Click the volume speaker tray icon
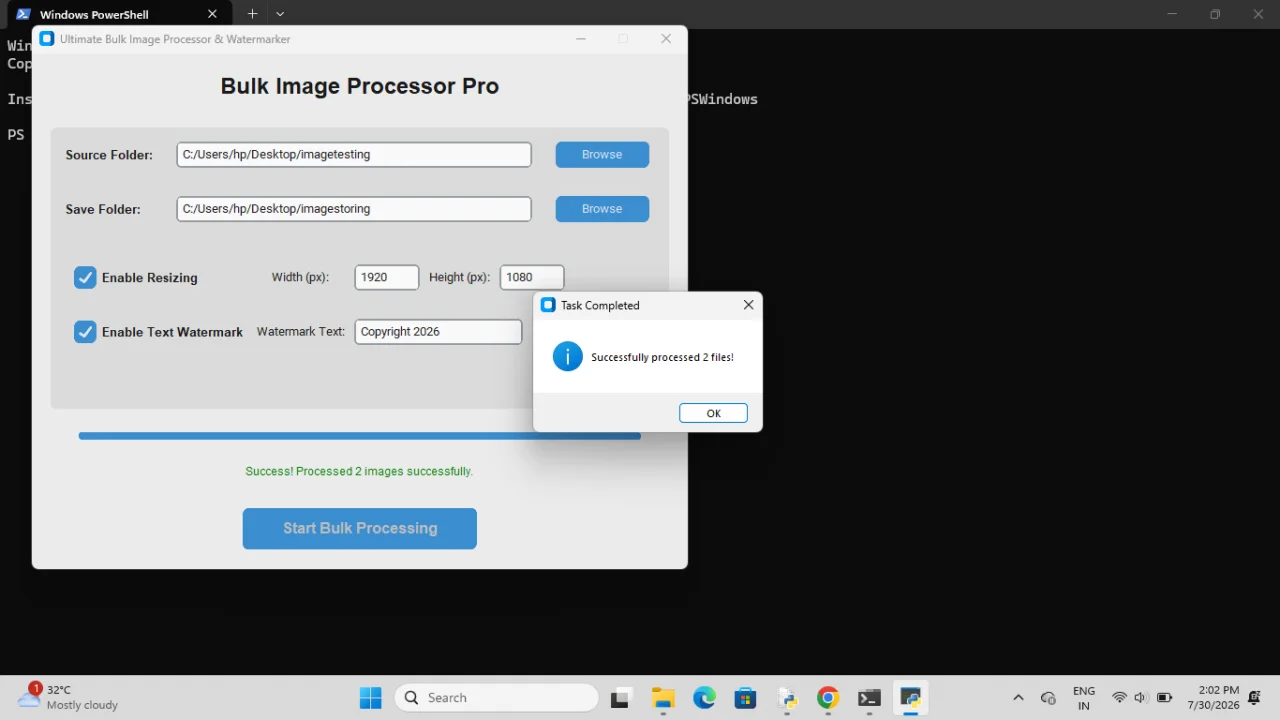The image size is (1280, 720). coord(1141,697)
